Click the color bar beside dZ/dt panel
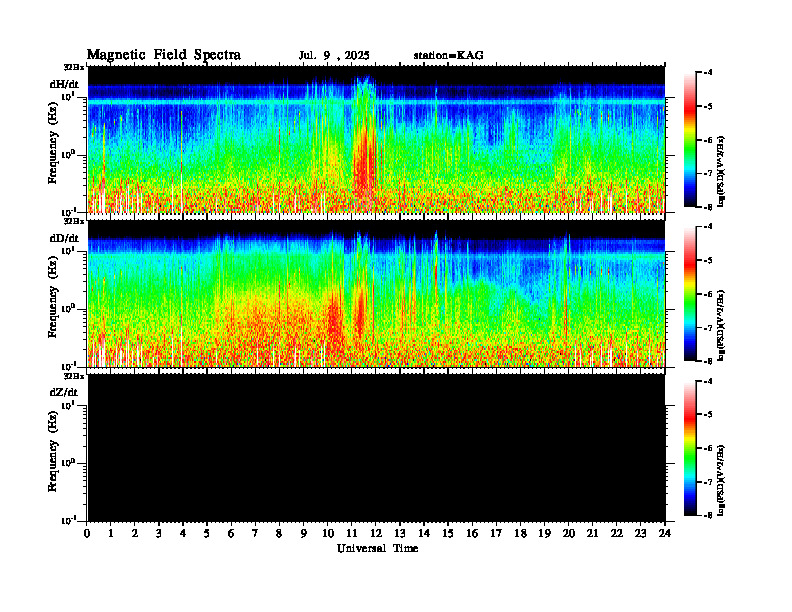The image size is (792, 612). pyautogui.click(x=690, y=448)
